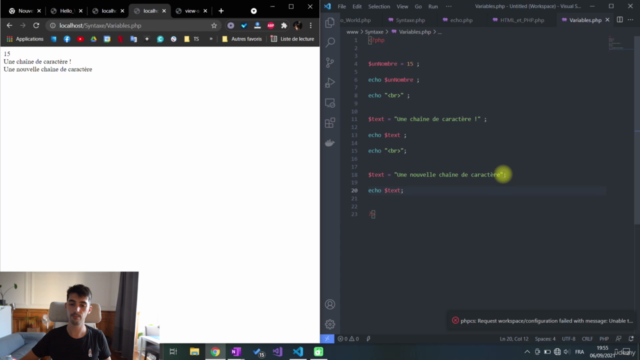Expand the overflow menu ellipsis in the VS Code title bar
640x360 pixels.
tap(449, 7)
